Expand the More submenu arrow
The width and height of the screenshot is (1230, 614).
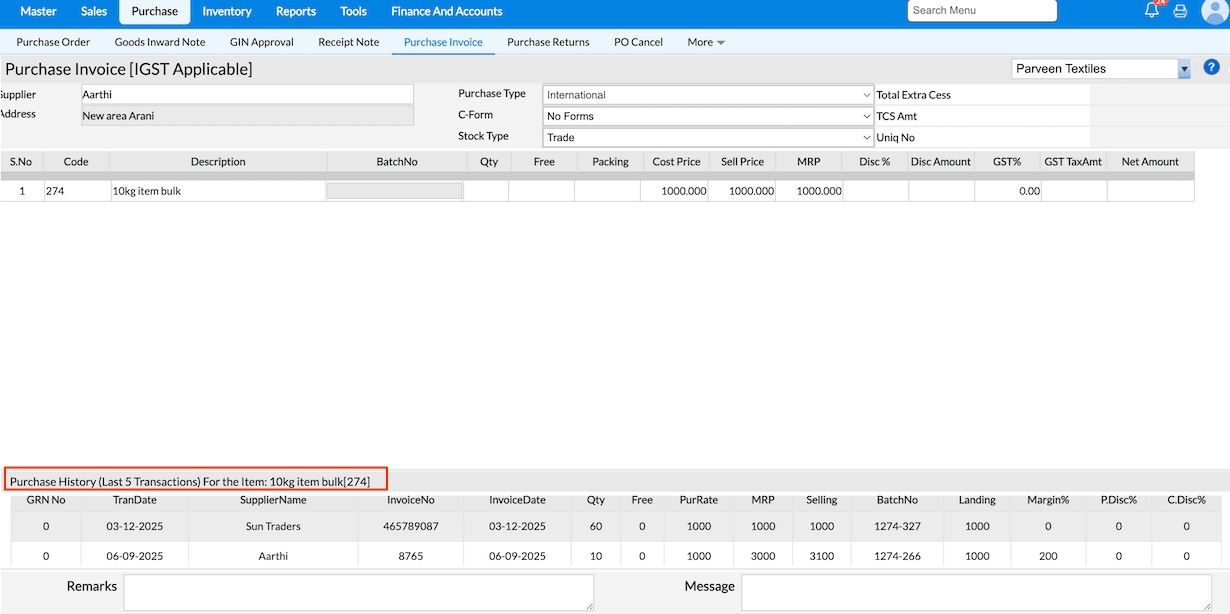tap(721, 43)
